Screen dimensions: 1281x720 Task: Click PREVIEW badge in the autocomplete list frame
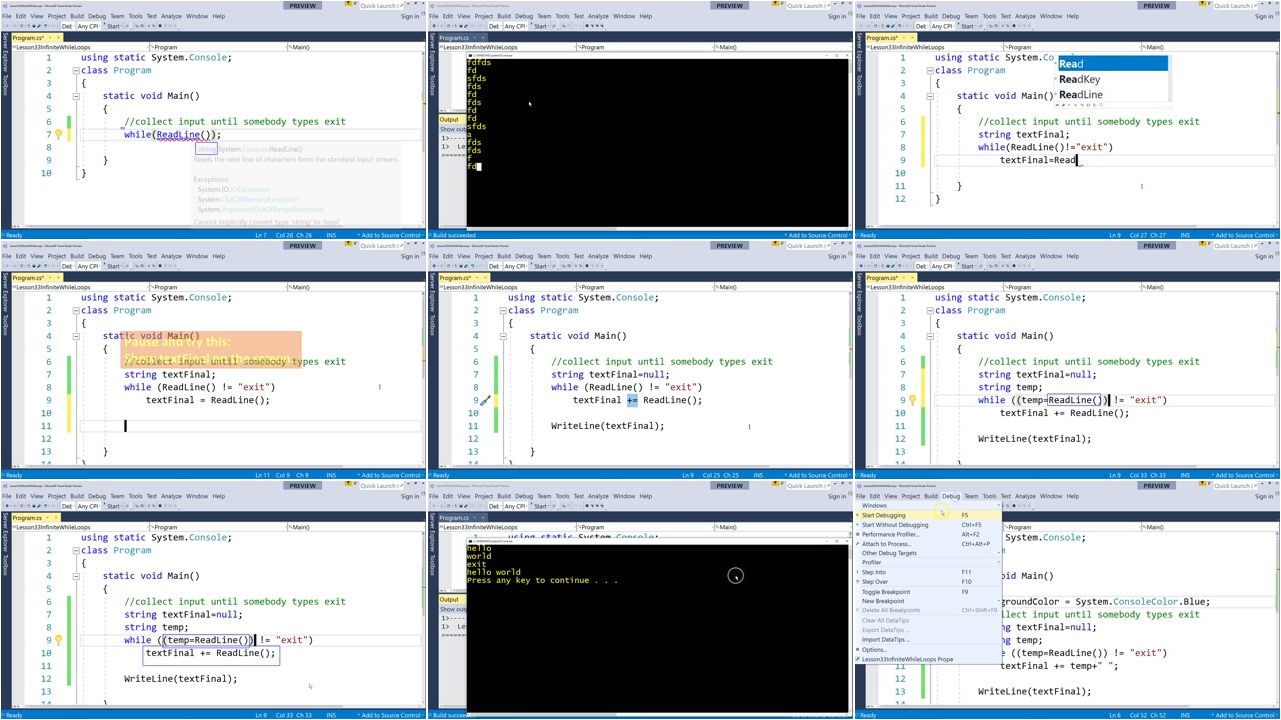click(1156, 6)
